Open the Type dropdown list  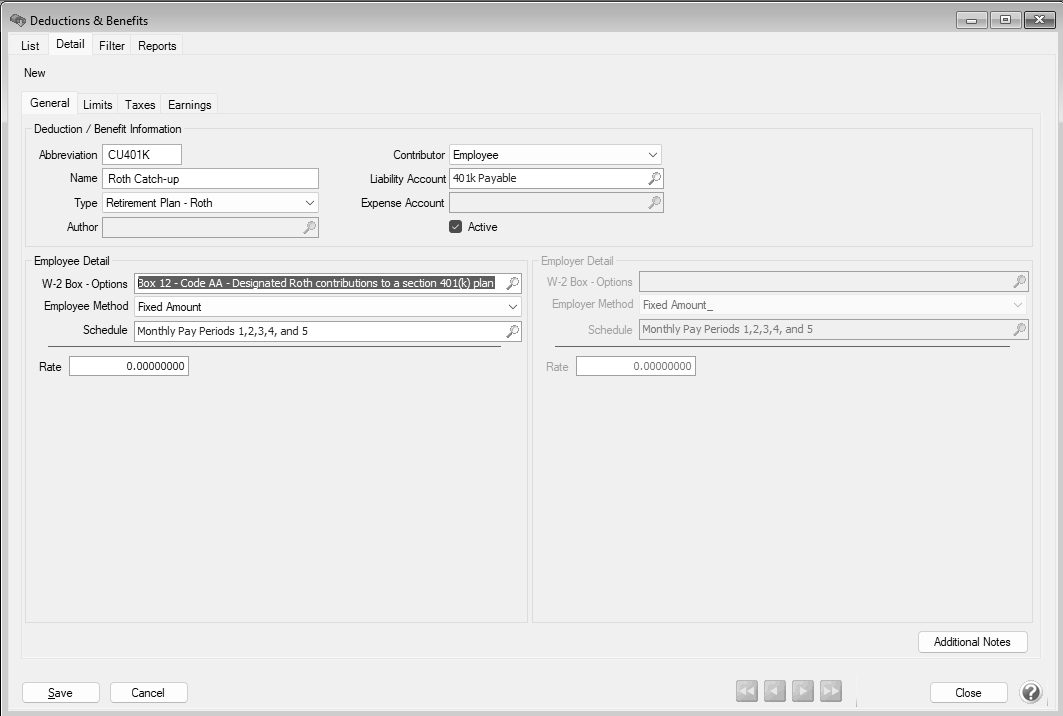[x=309, y=203]
